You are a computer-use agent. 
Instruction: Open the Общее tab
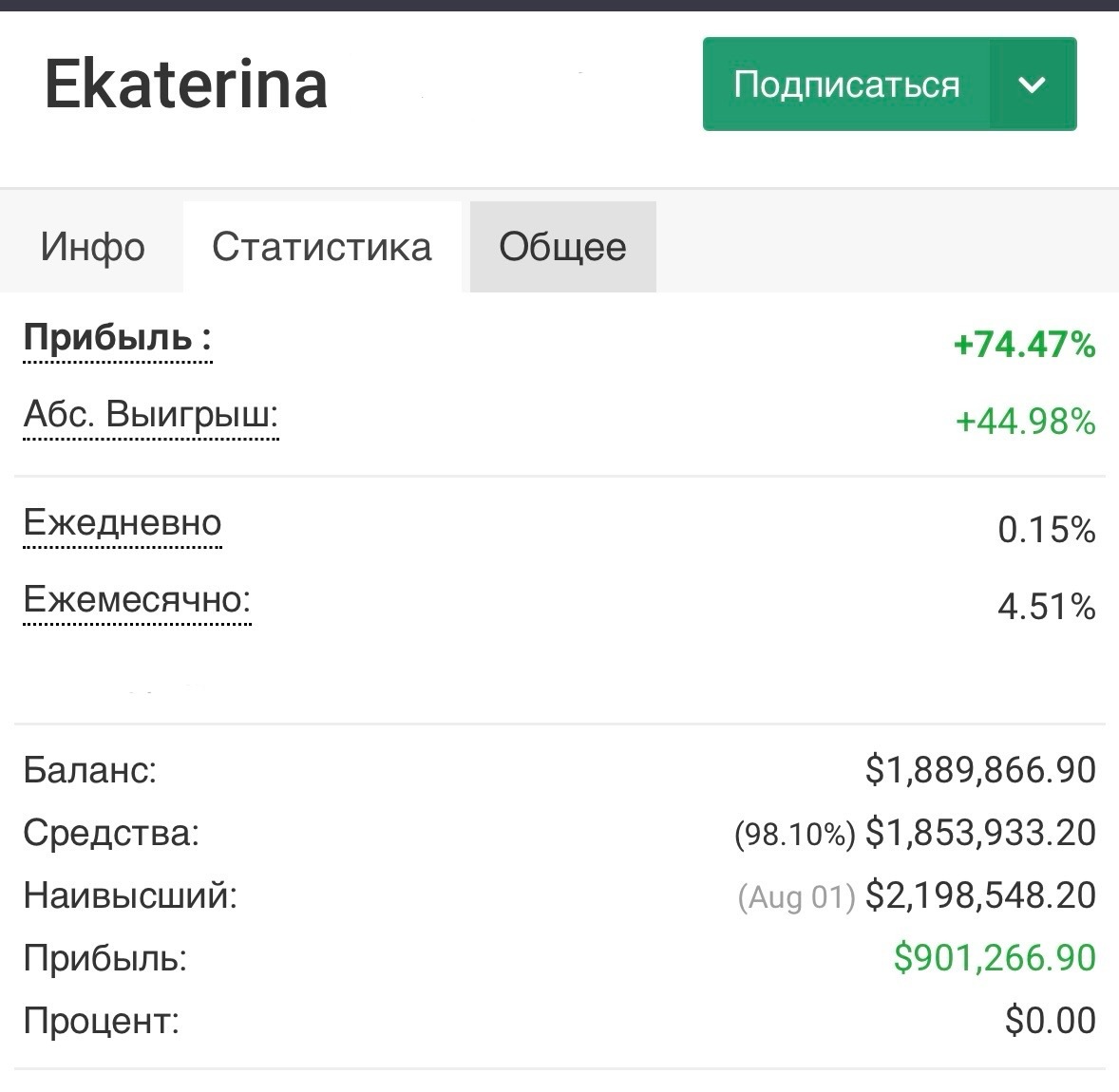click(562, 247)
